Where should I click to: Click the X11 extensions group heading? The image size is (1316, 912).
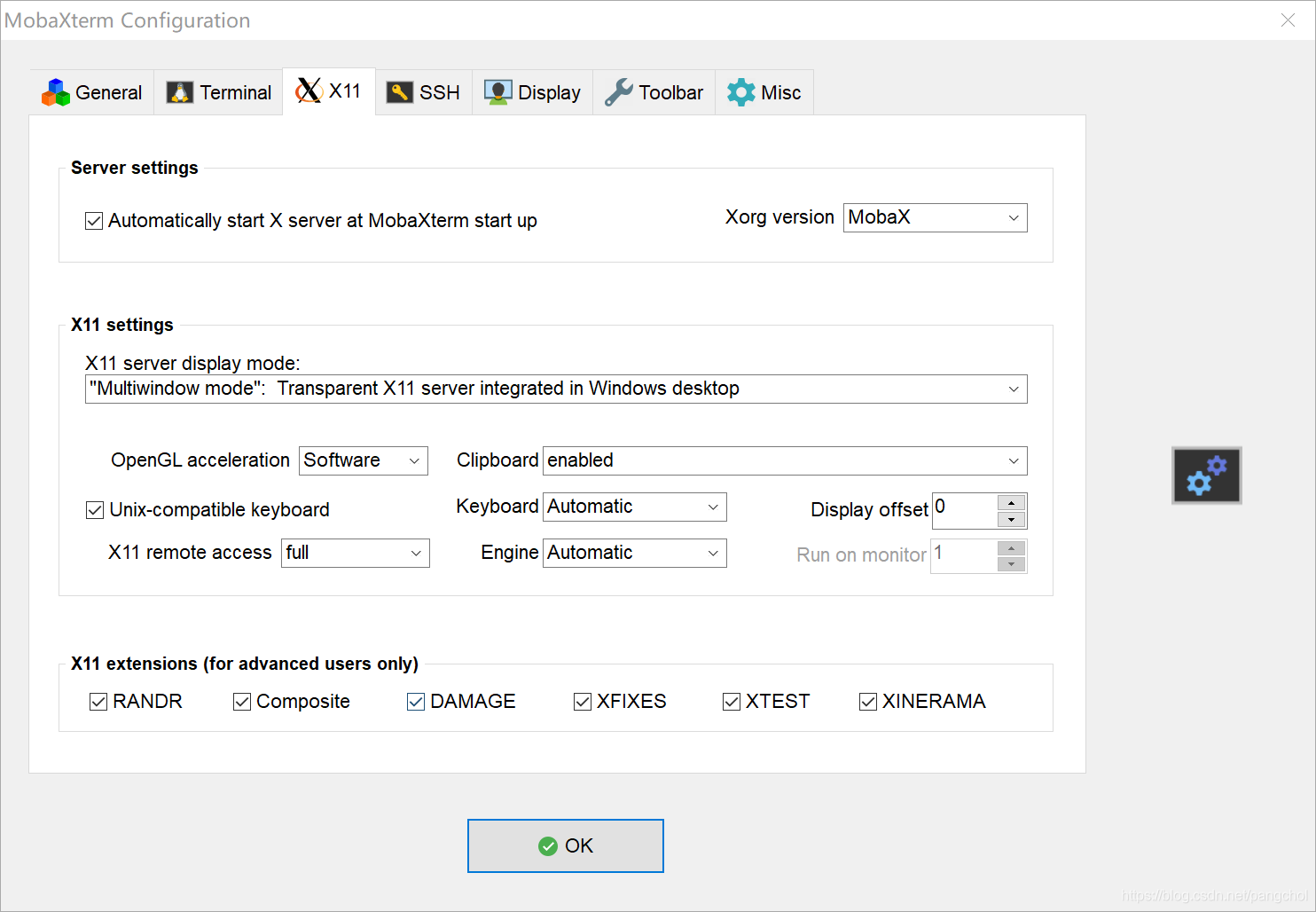[245, 664]
